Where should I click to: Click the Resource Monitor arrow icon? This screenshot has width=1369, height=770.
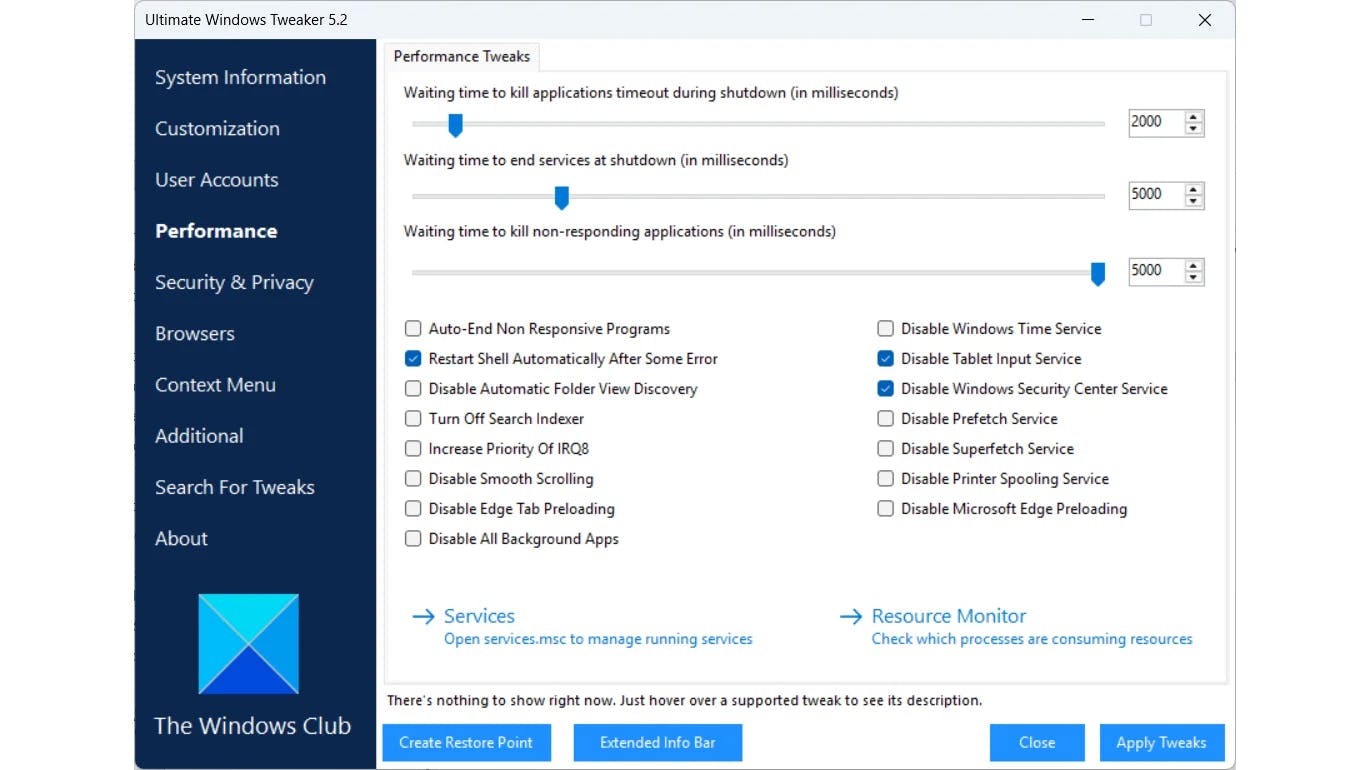point(851,617)
